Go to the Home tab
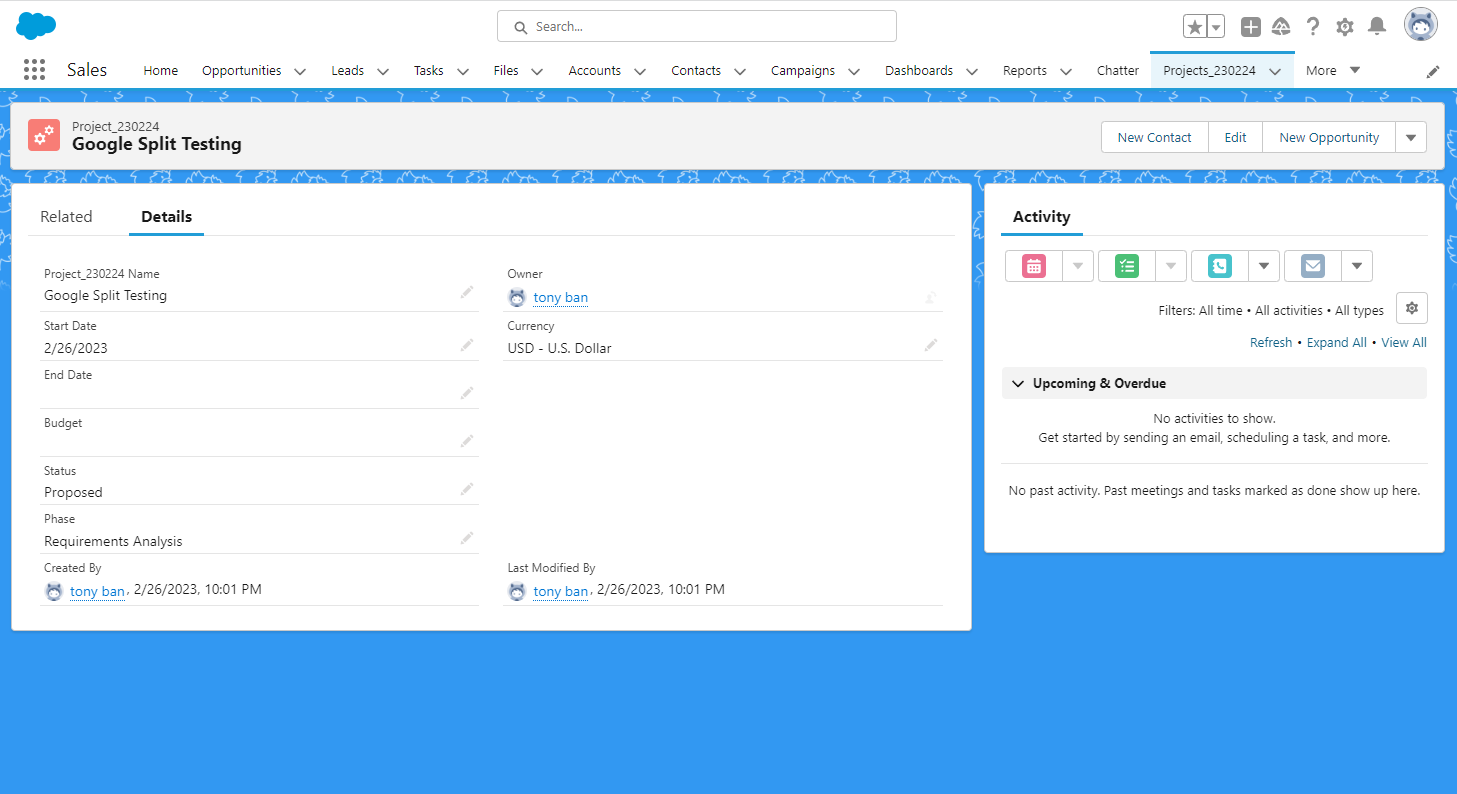 (x=161, y=70)
